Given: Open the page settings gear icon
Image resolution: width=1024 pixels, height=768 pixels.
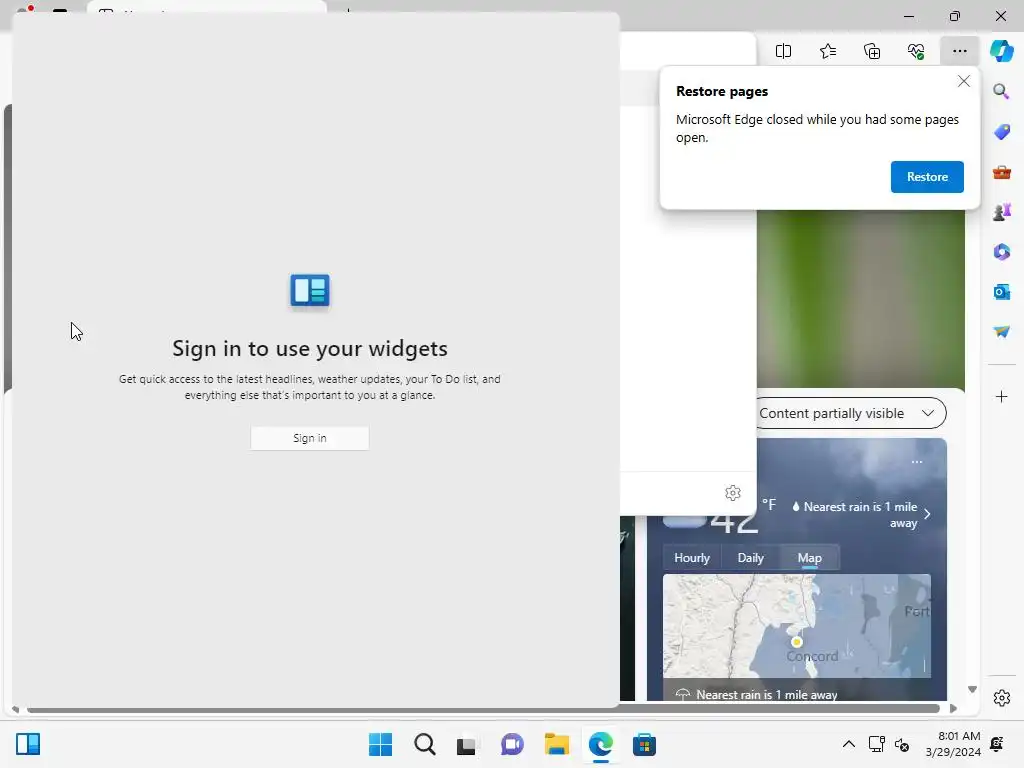Looking at the screenshot, I should point(733,493).
